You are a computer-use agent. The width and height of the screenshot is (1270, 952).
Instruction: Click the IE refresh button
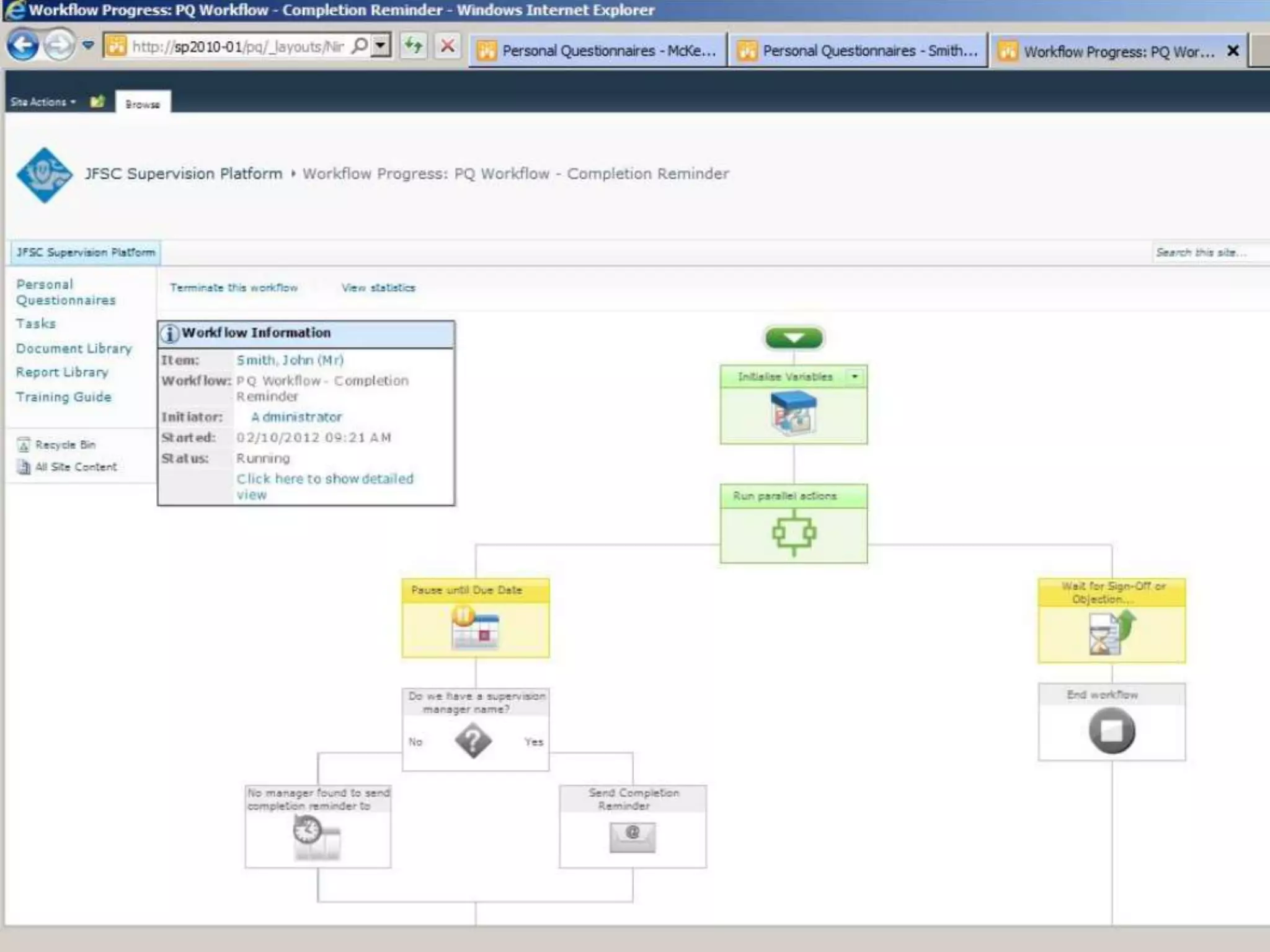(x=414, y=46)
